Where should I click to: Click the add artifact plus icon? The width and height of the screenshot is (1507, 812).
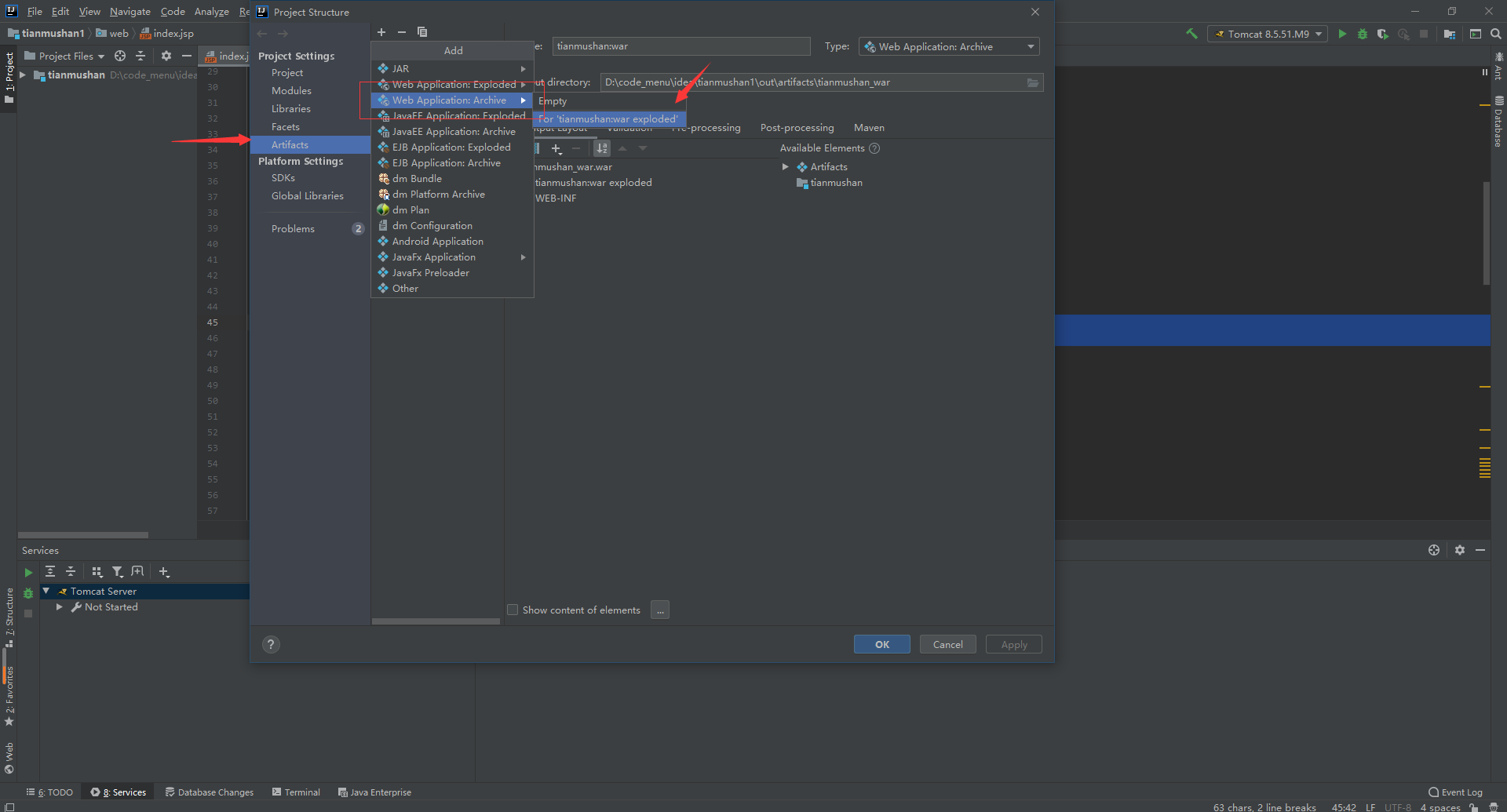(381, 32)
